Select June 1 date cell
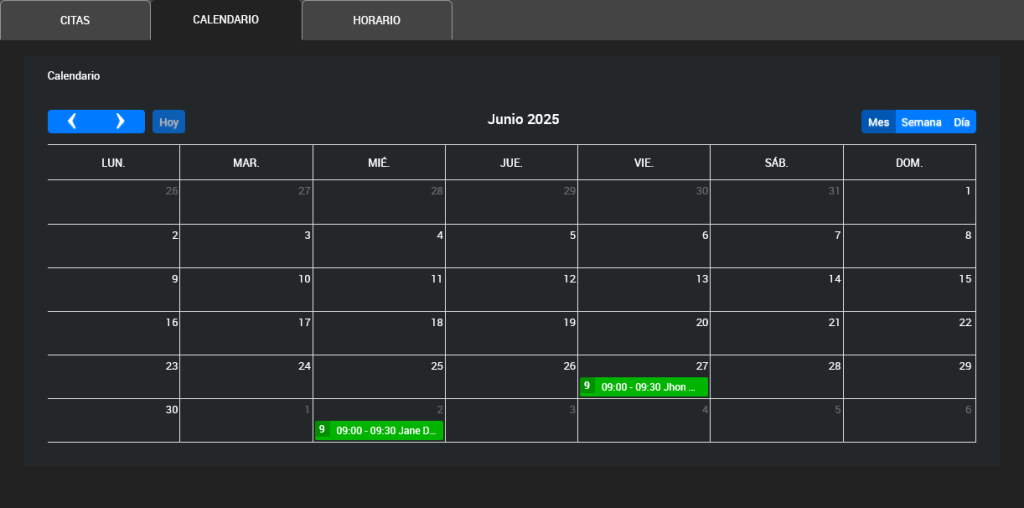Screen dimensions: 1024x508 pos(909,201)
